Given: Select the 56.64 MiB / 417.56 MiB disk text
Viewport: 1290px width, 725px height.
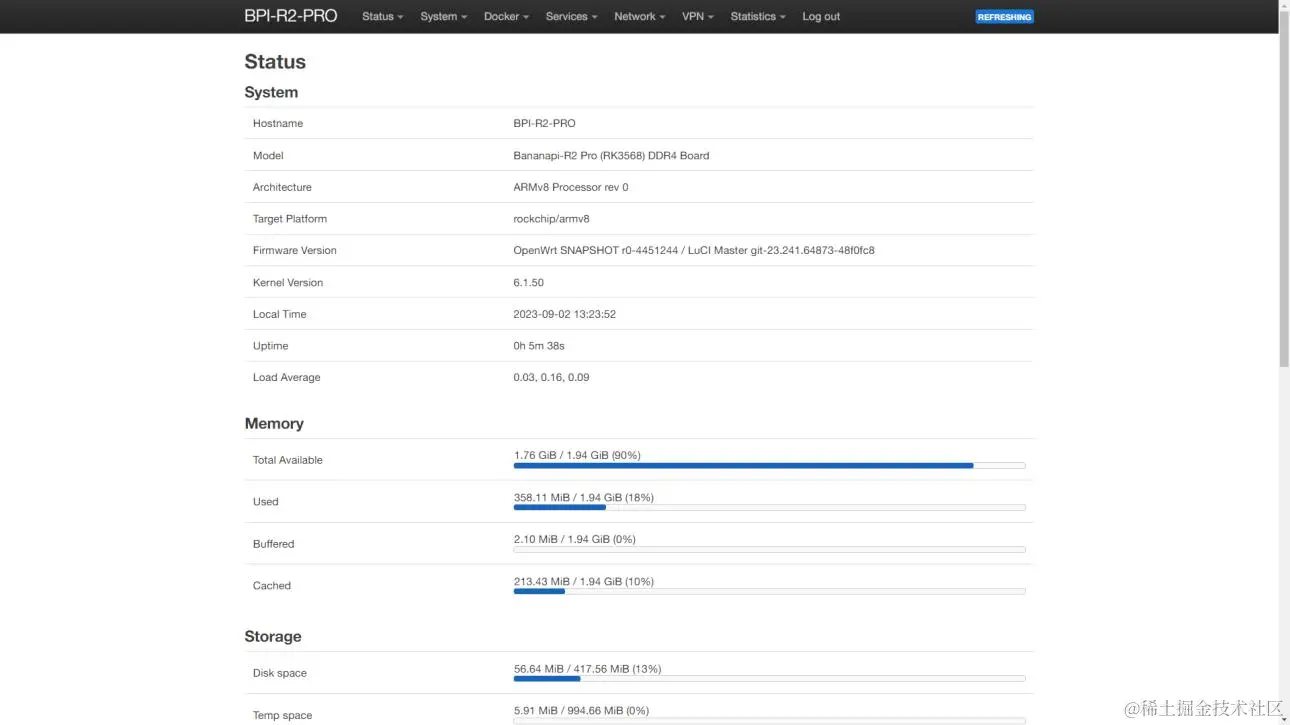Looking at the screenshot, I should pos(587,669).
